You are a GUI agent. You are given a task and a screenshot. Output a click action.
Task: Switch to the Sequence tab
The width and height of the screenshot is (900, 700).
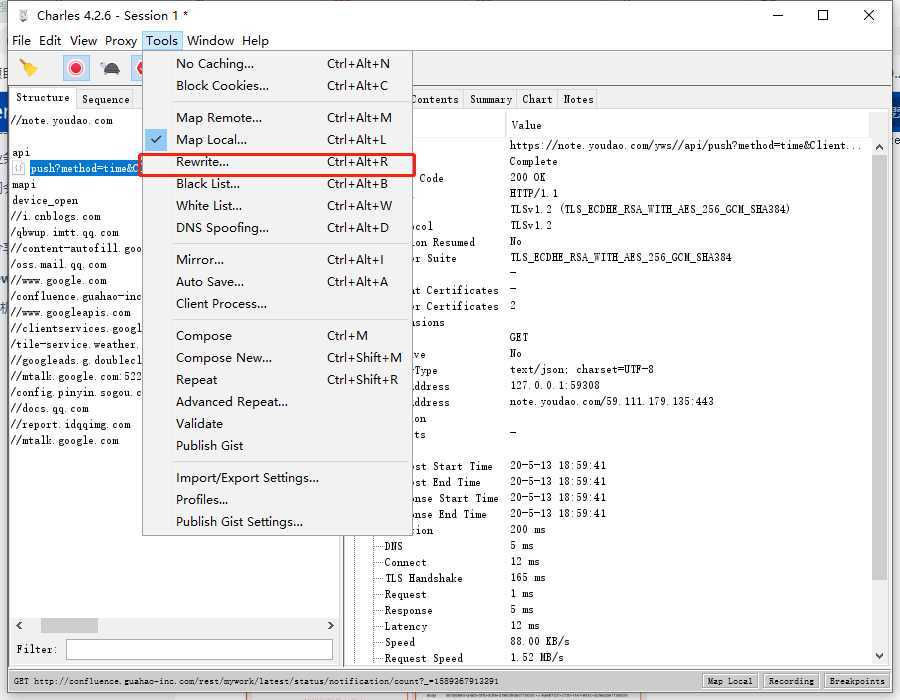point(106,99)
